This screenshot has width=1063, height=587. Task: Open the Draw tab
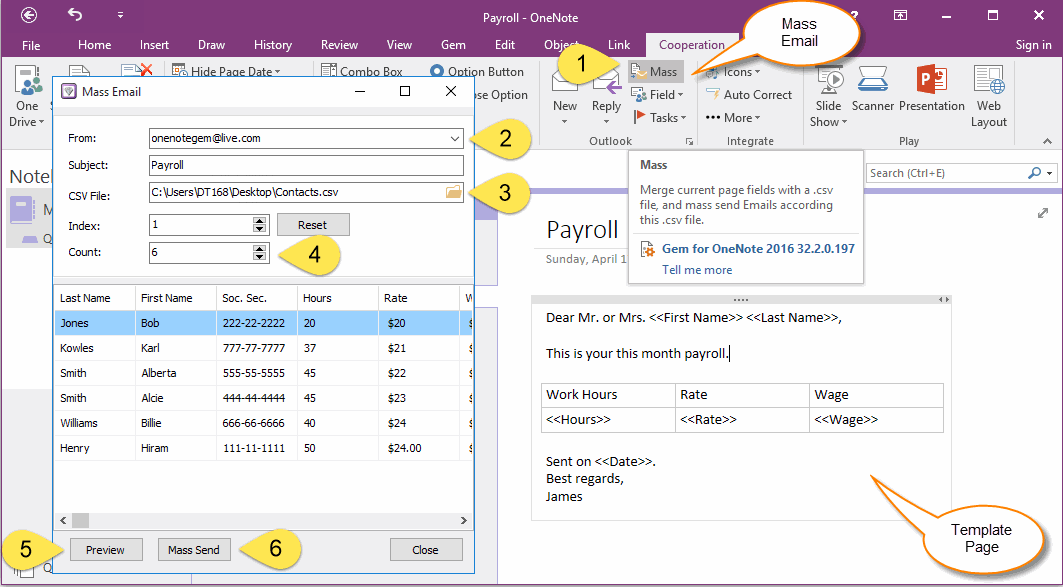[x=212, y=45]
